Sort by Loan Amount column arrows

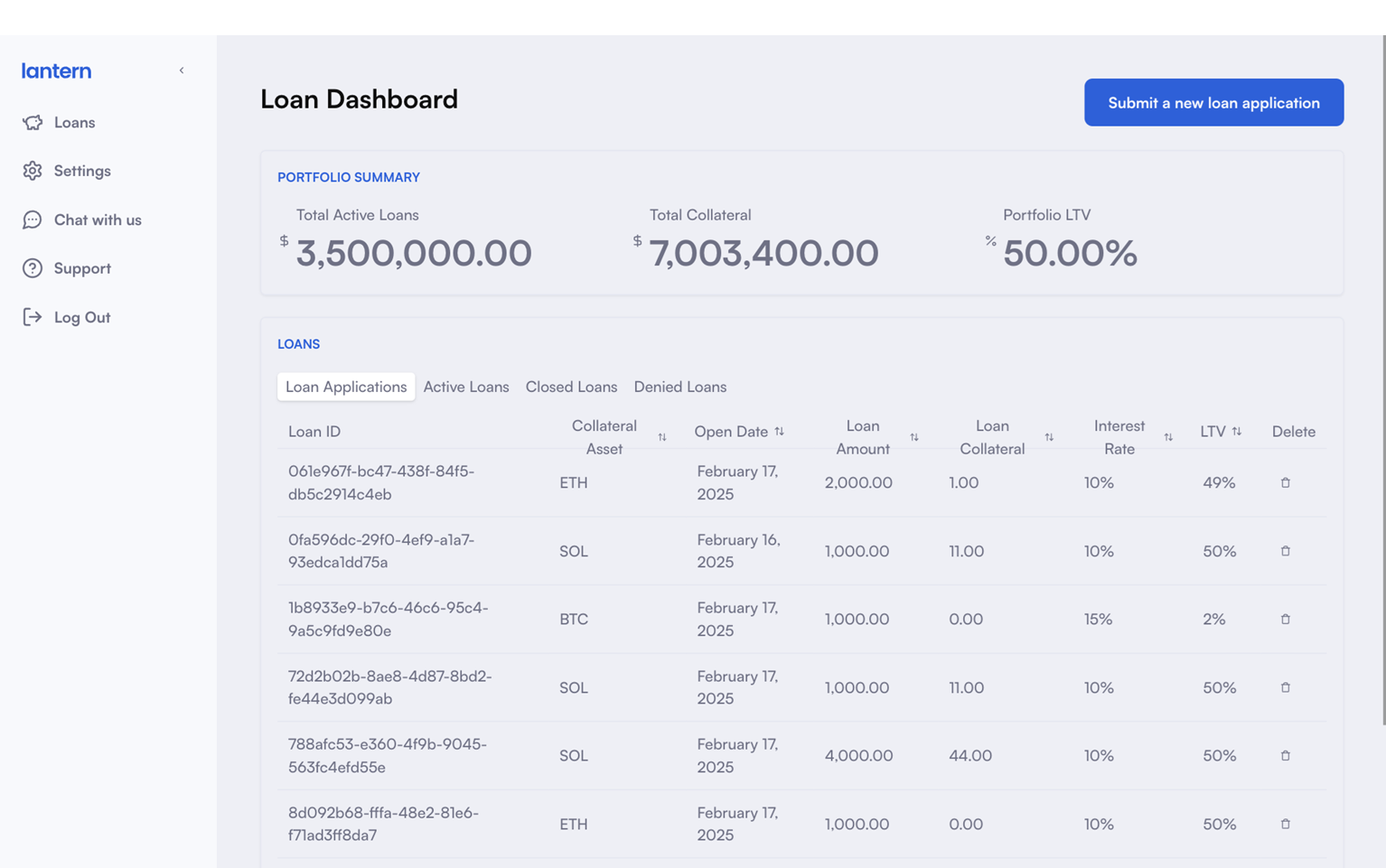click(x=914, y=437)
